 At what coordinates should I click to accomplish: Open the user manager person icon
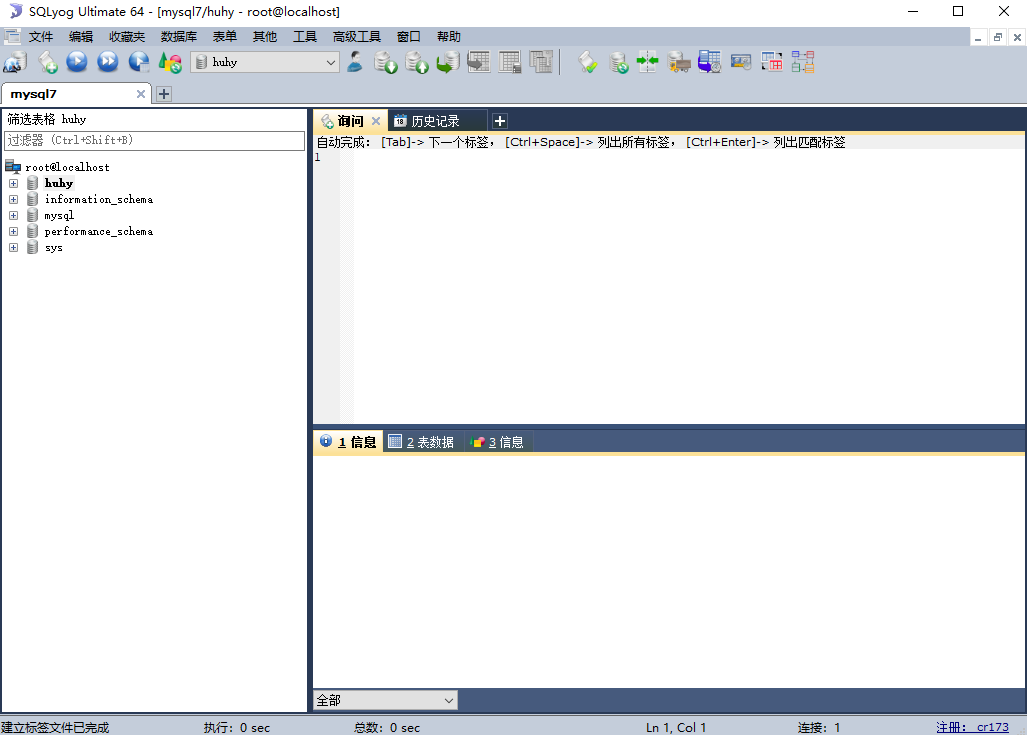[x=355, y=62]
